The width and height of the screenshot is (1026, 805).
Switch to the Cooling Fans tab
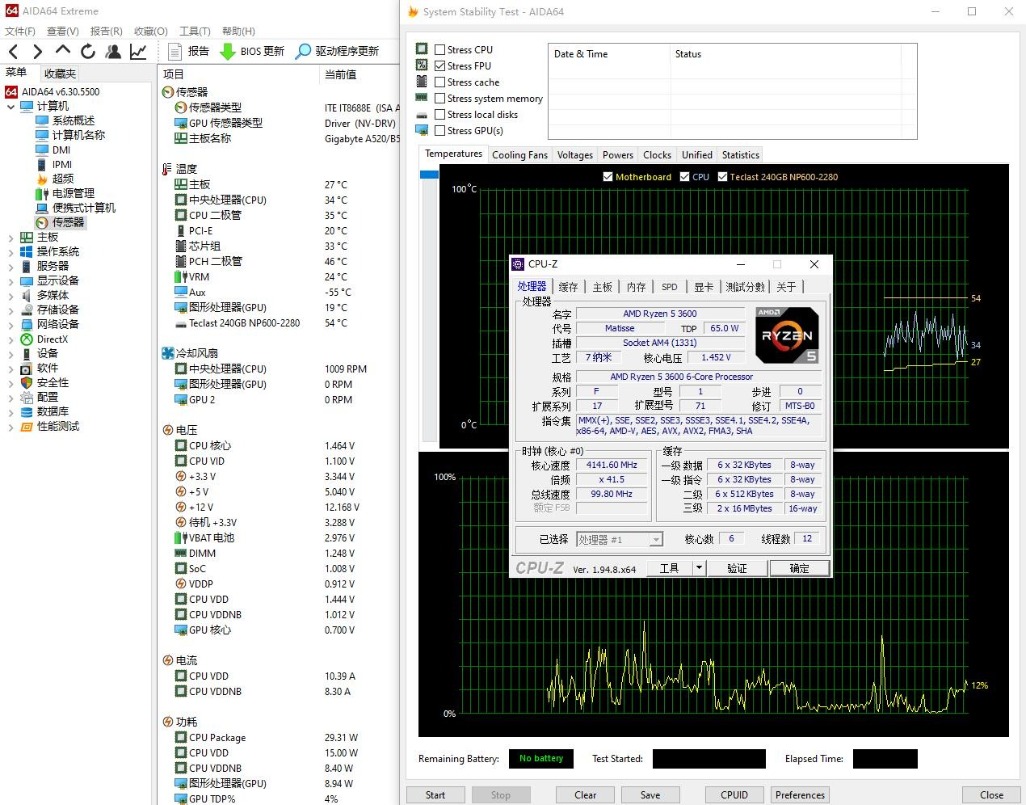pyautogui.click(x=520, y=155)
